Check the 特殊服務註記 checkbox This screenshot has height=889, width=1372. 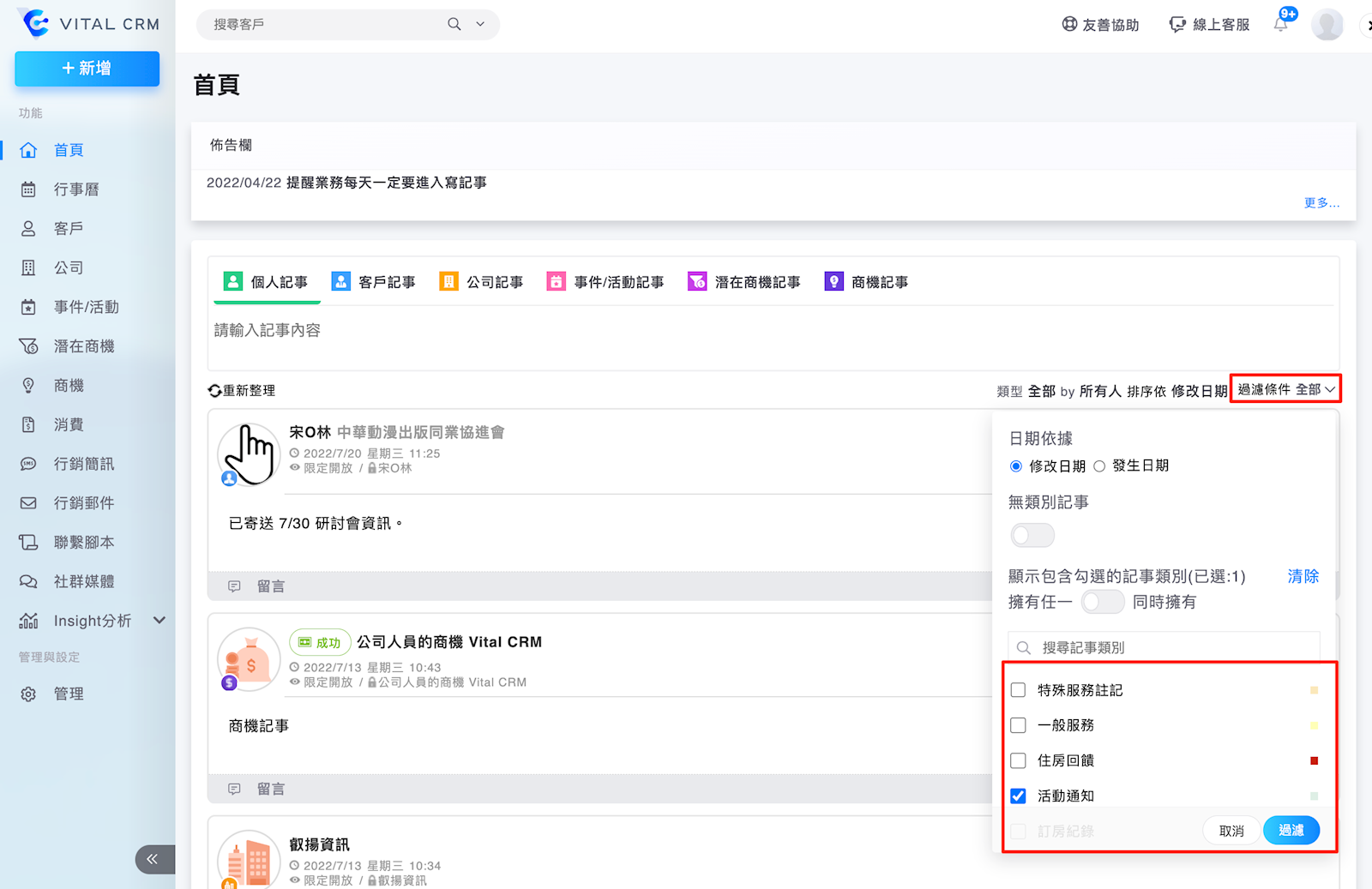pyautogui.click(x=1018, y=690)
